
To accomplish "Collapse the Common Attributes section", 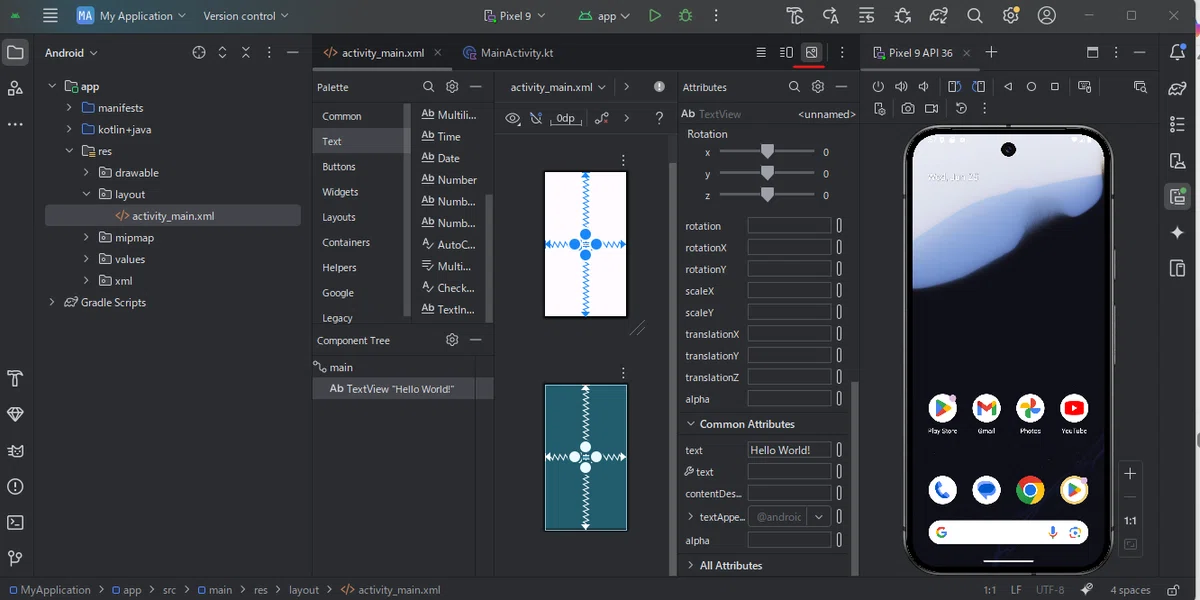I will (x=690, y=424).
